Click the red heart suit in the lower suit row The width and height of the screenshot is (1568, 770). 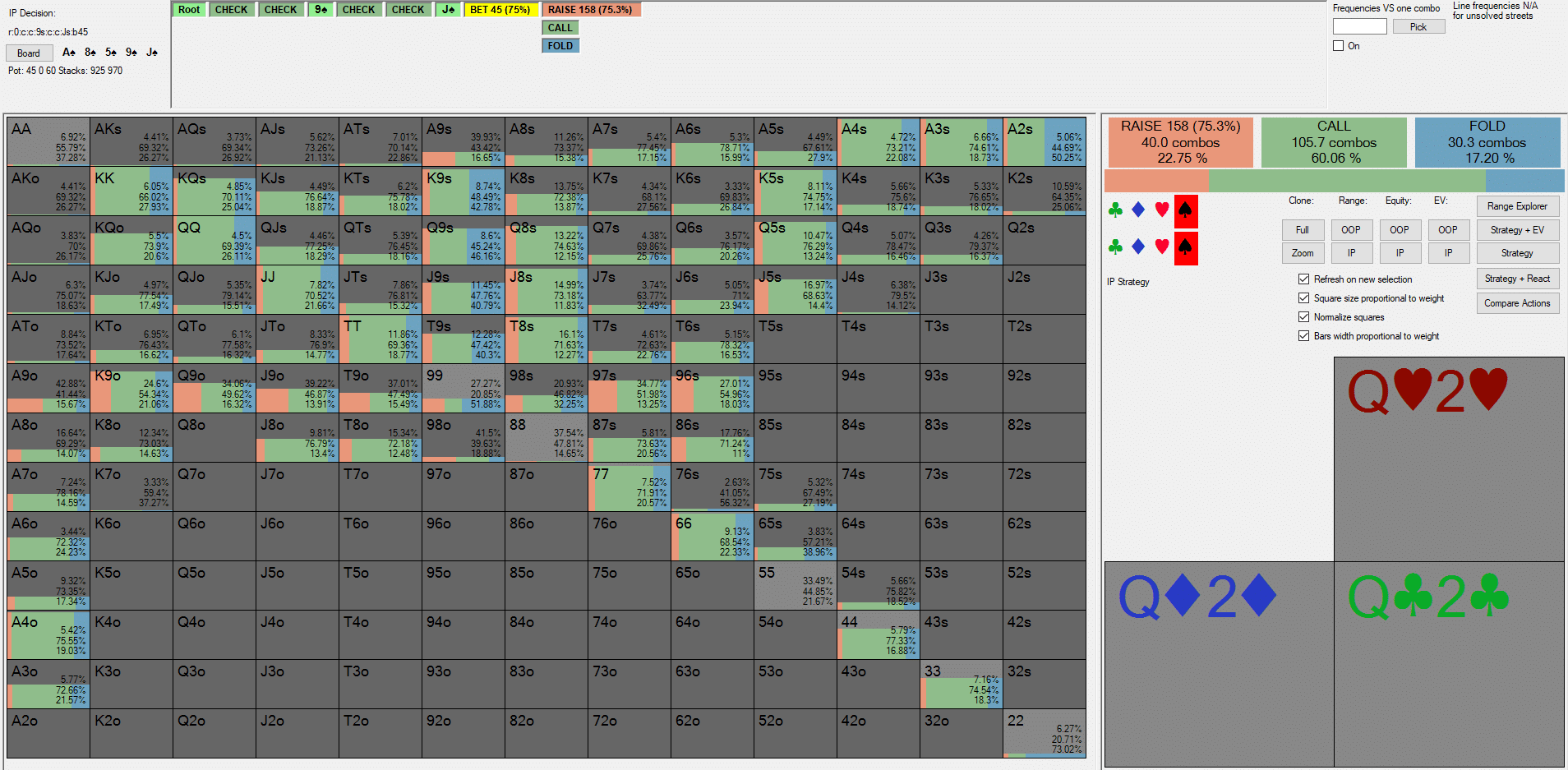1161,247
